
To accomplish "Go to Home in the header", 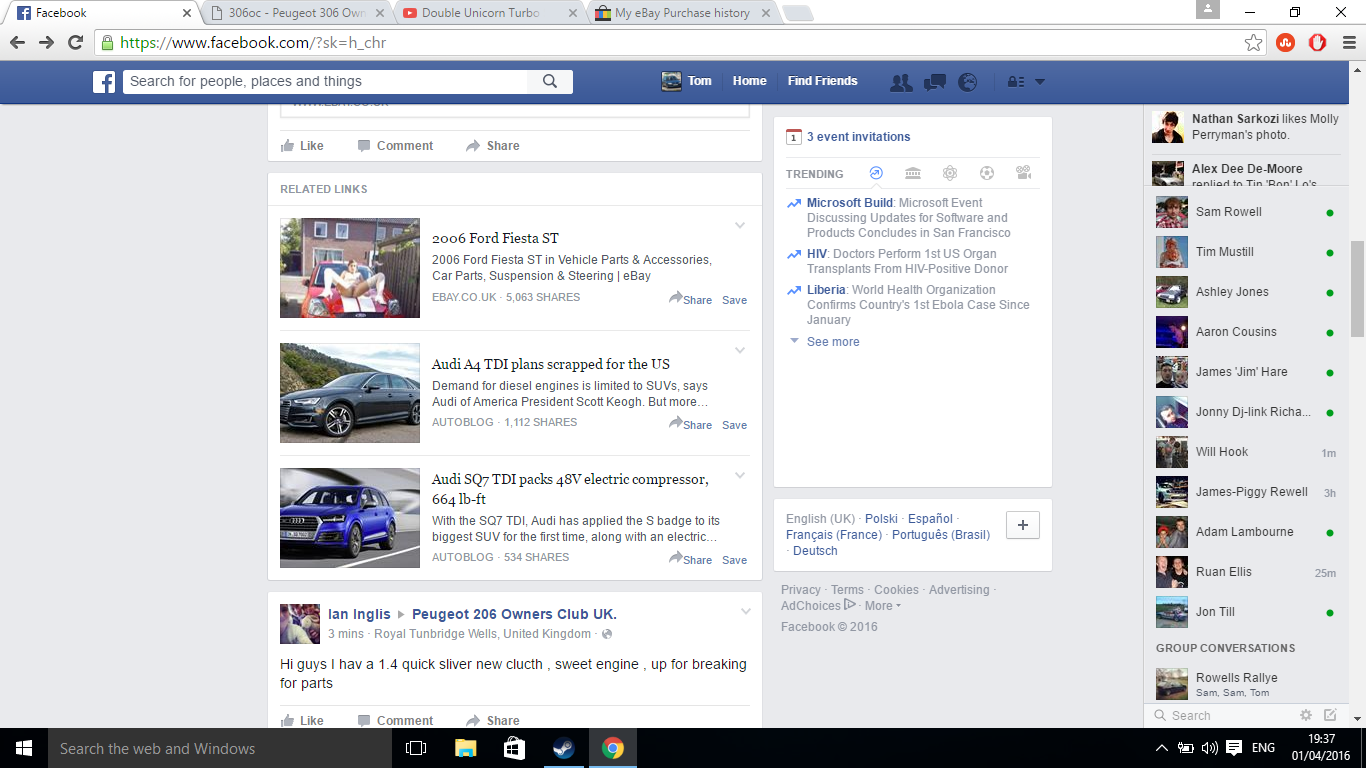I will coord(749,81).
